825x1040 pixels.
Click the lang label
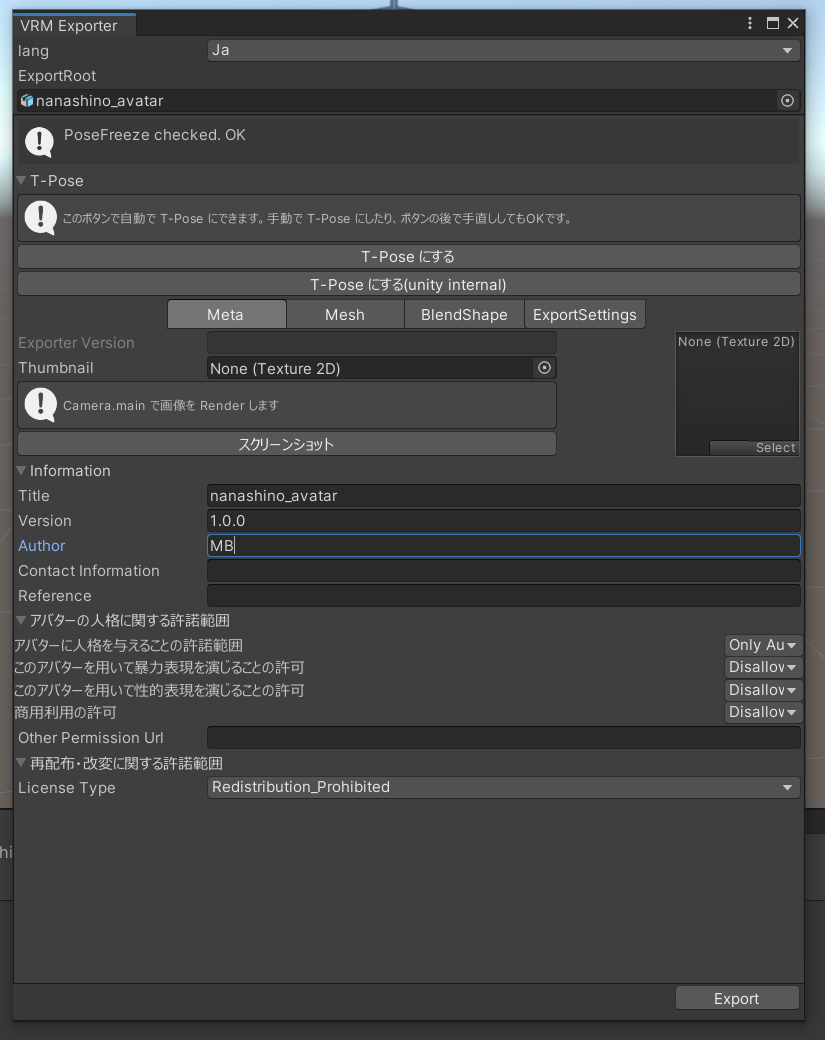coord(33,51)
